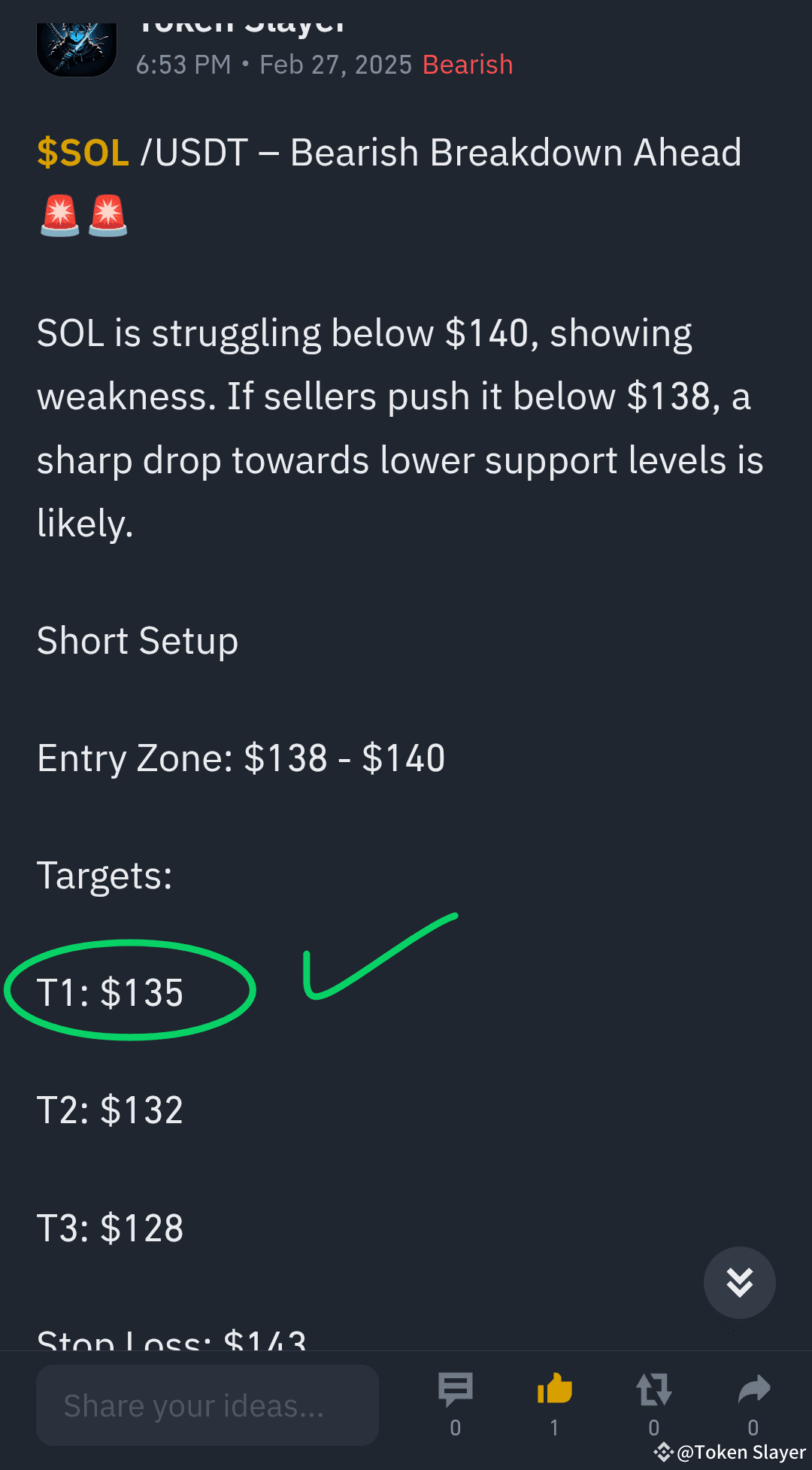This screenshot has height=1470, width=812.
Task: Click the $SOL cashtag link
Action: point(83,151)
